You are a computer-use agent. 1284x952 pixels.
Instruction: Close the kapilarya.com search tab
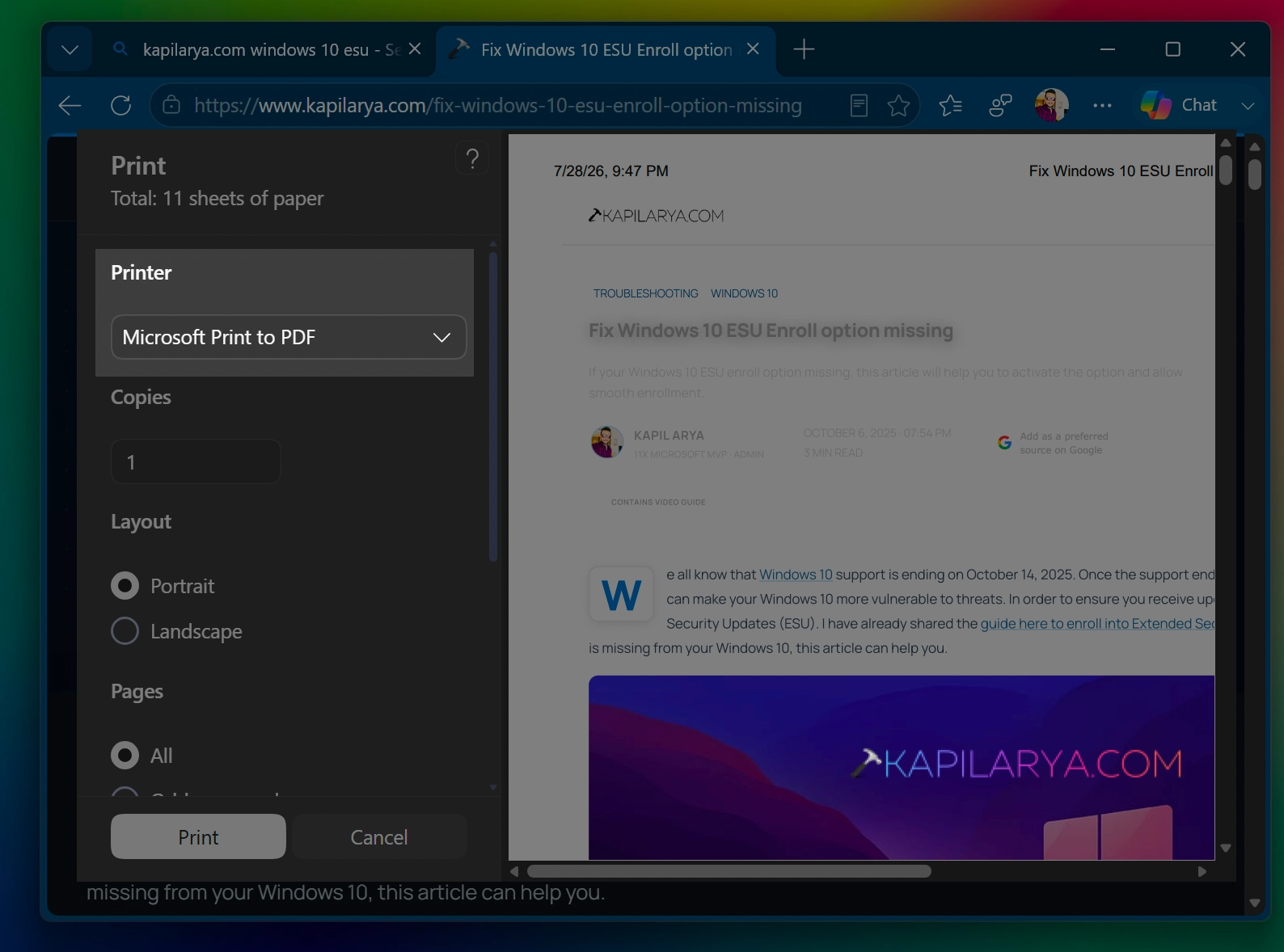[x=415, y=49]
